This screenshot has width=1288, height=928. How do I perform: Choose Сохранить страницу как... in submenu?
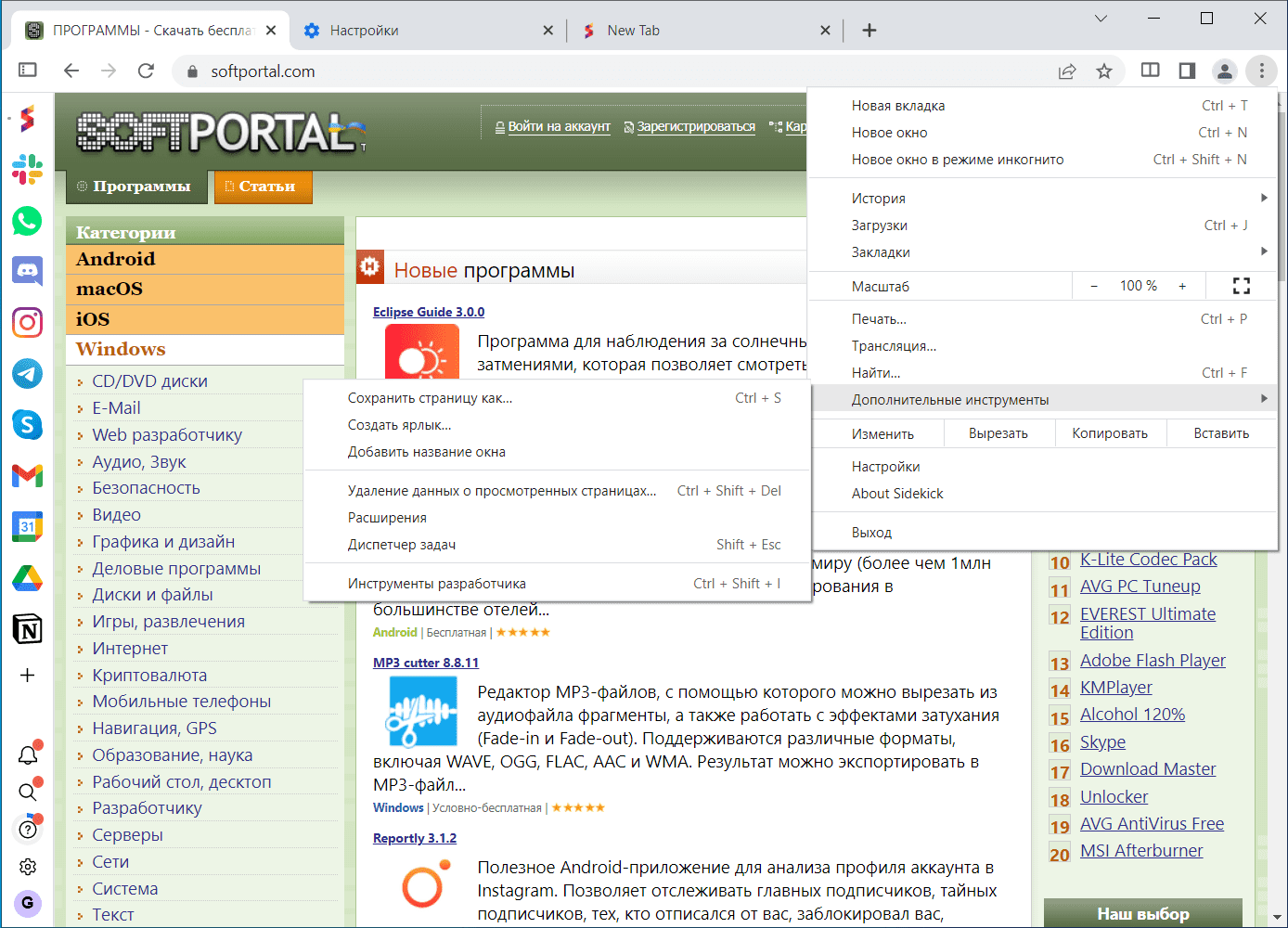tap(557, 398)
